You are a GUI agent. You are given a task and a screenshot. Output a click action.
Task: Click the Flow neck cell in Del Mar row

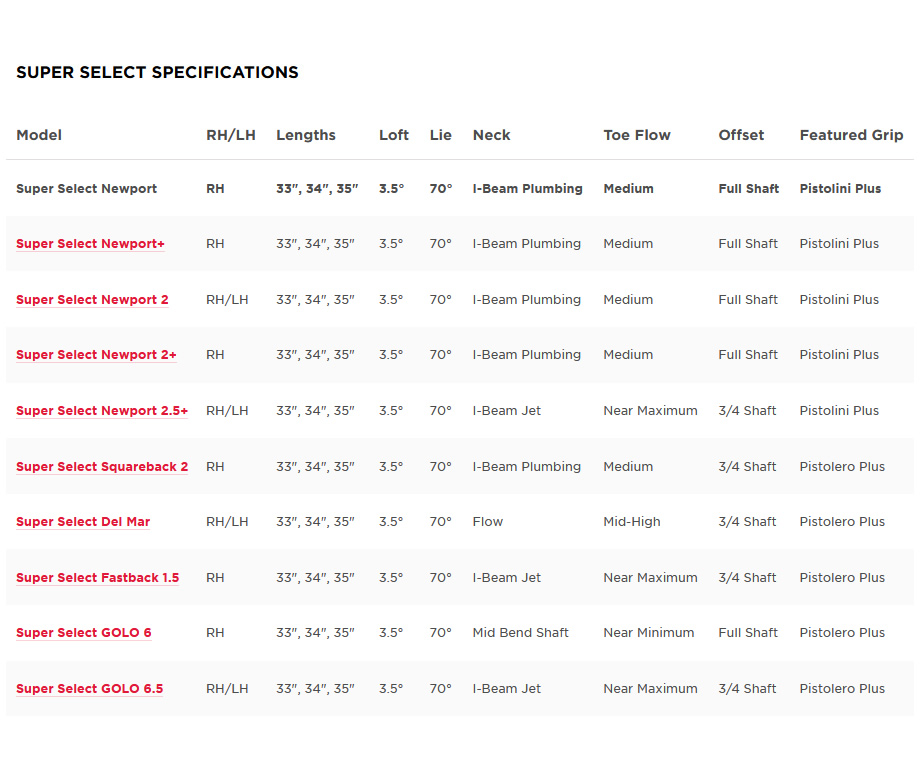click(488, 522)
